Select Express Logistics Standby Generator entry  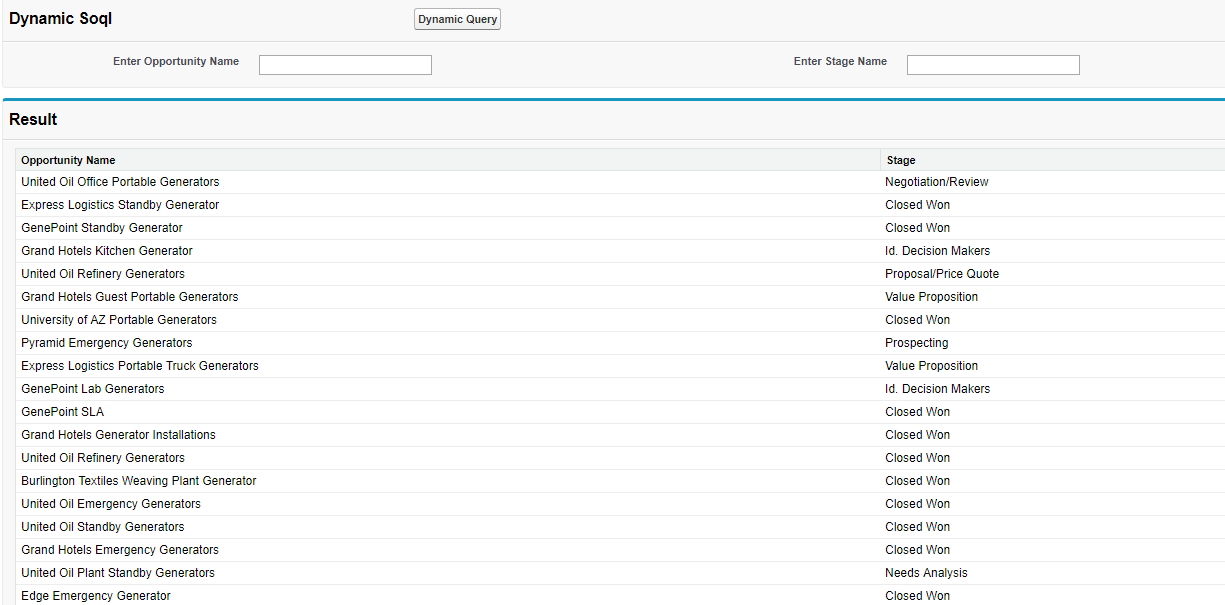pyautogui.click(x=120, y=205)
